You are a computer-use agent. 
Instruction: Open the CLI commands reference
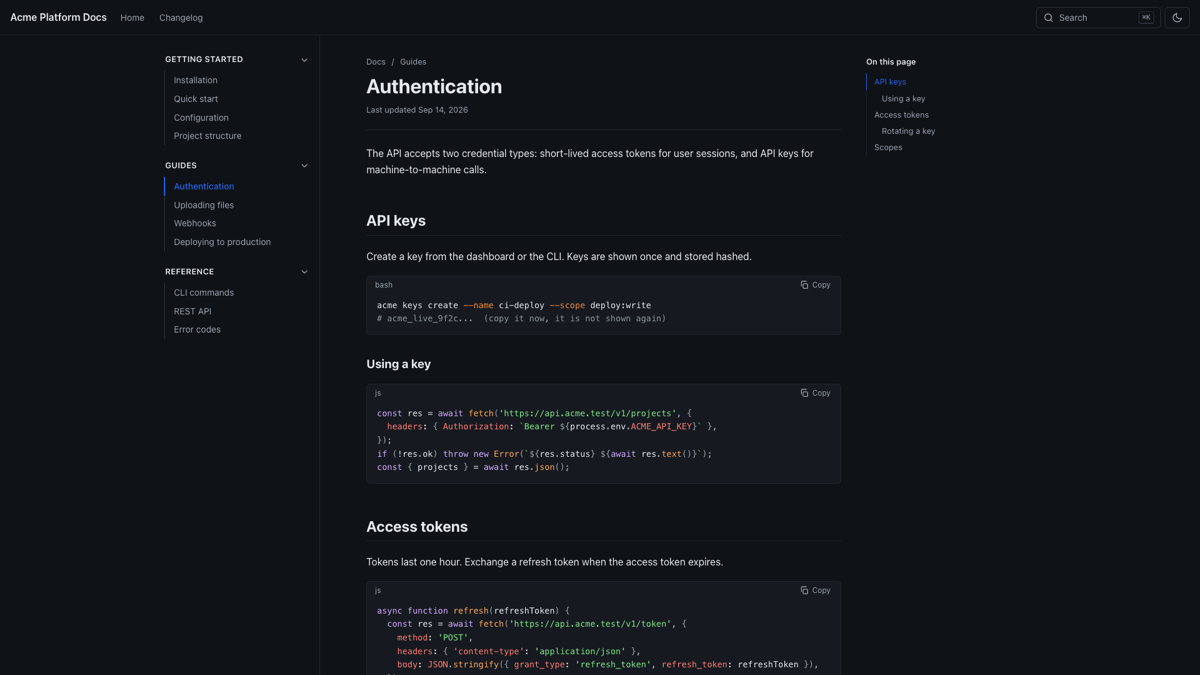tap(204, 292)
